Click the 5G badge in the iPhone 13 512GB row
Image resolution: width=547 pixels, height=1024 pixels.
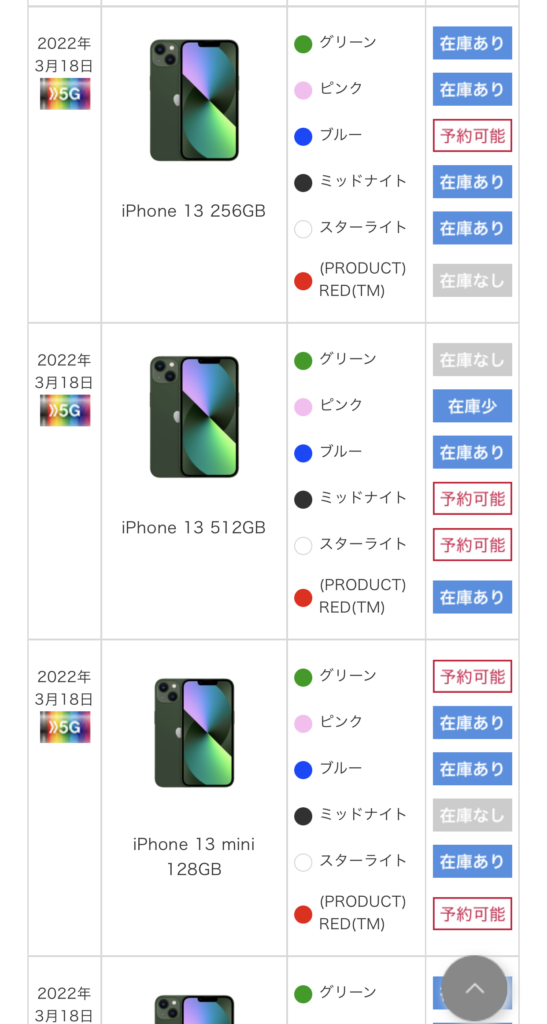(x=65, y=411)
